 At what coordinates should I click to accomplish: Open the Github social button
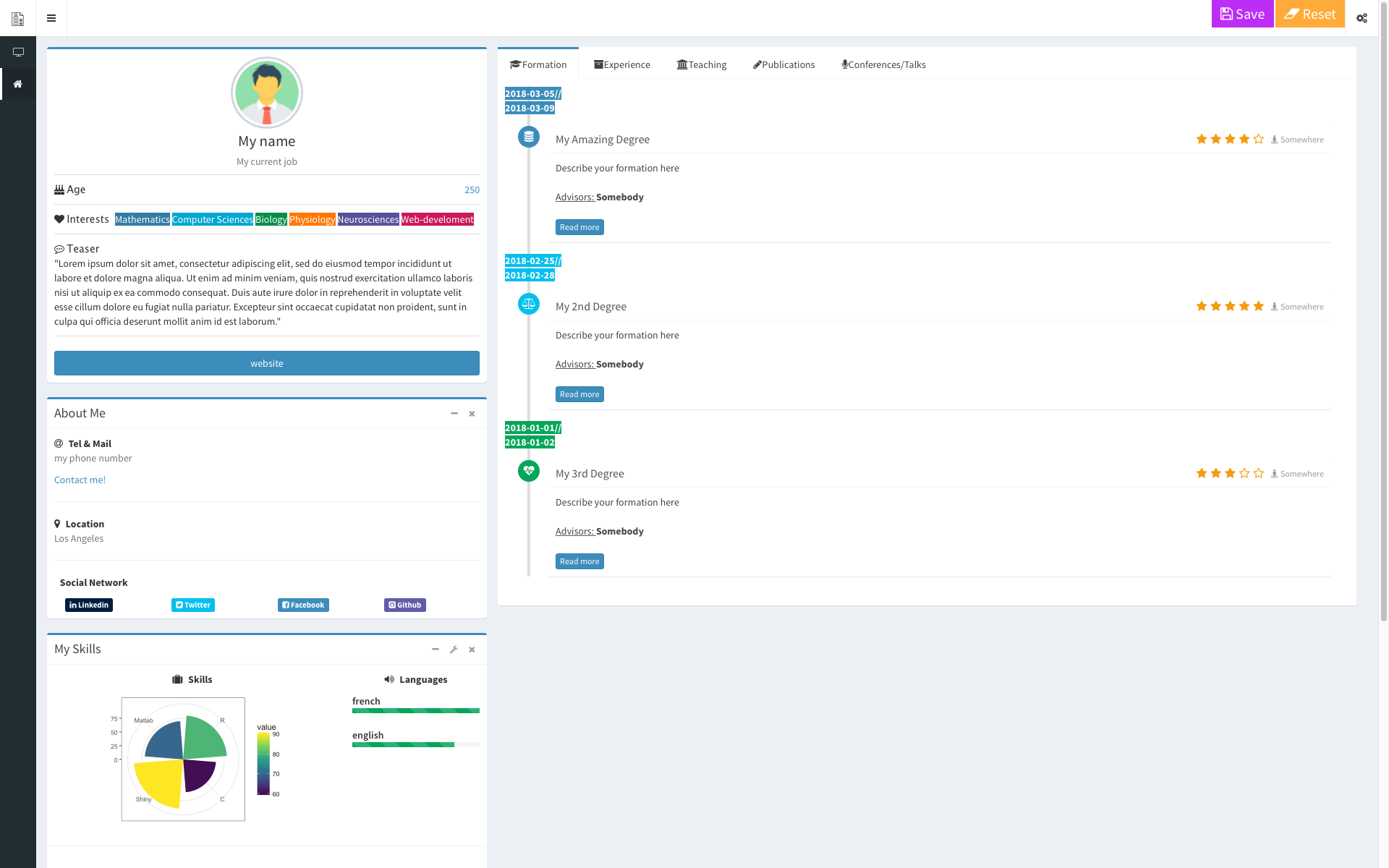[x=405, y=605]
